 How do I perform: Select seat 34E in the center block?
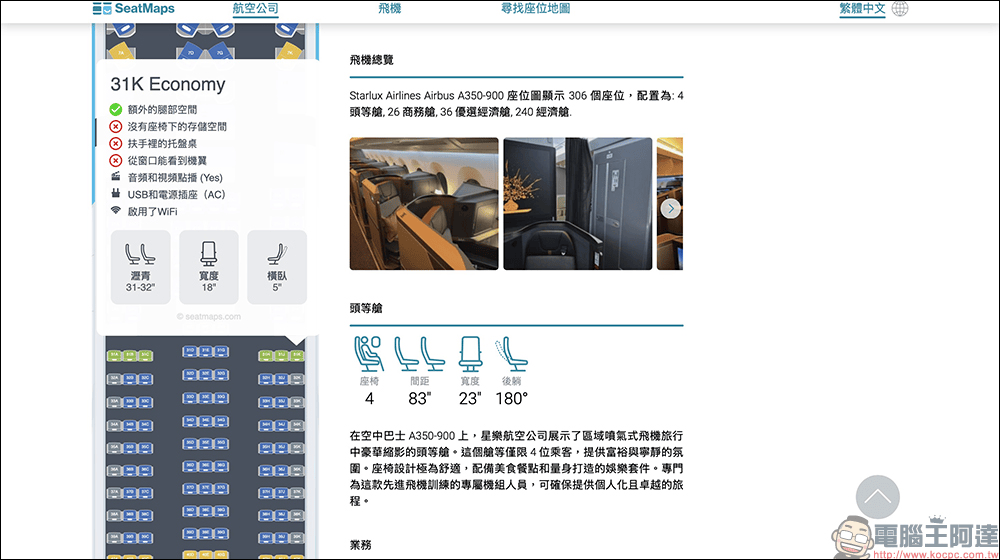tap(205, 421)
